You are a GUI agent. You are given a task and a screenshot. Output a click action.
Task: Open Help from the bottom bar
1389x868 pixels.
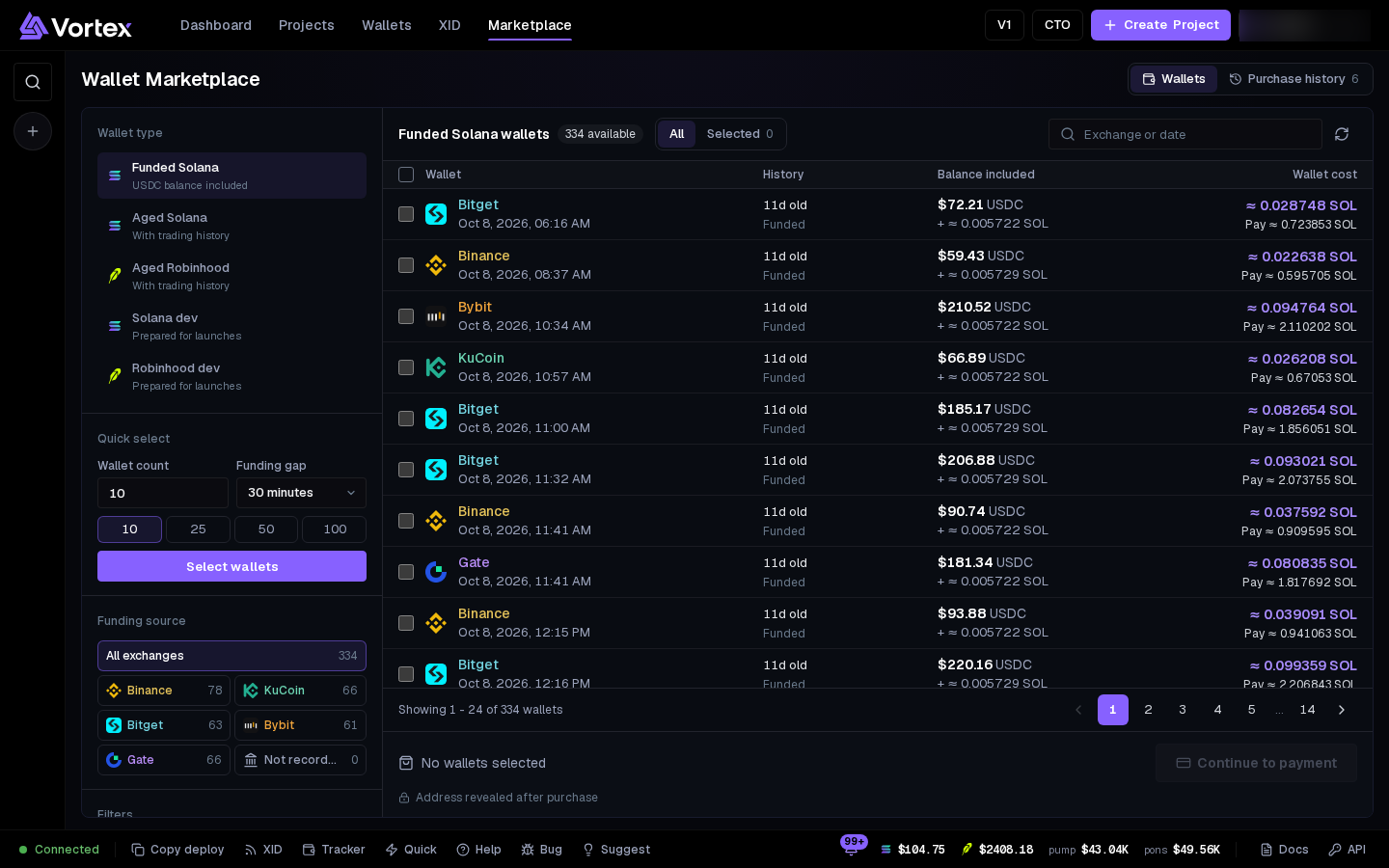point(478,850)
